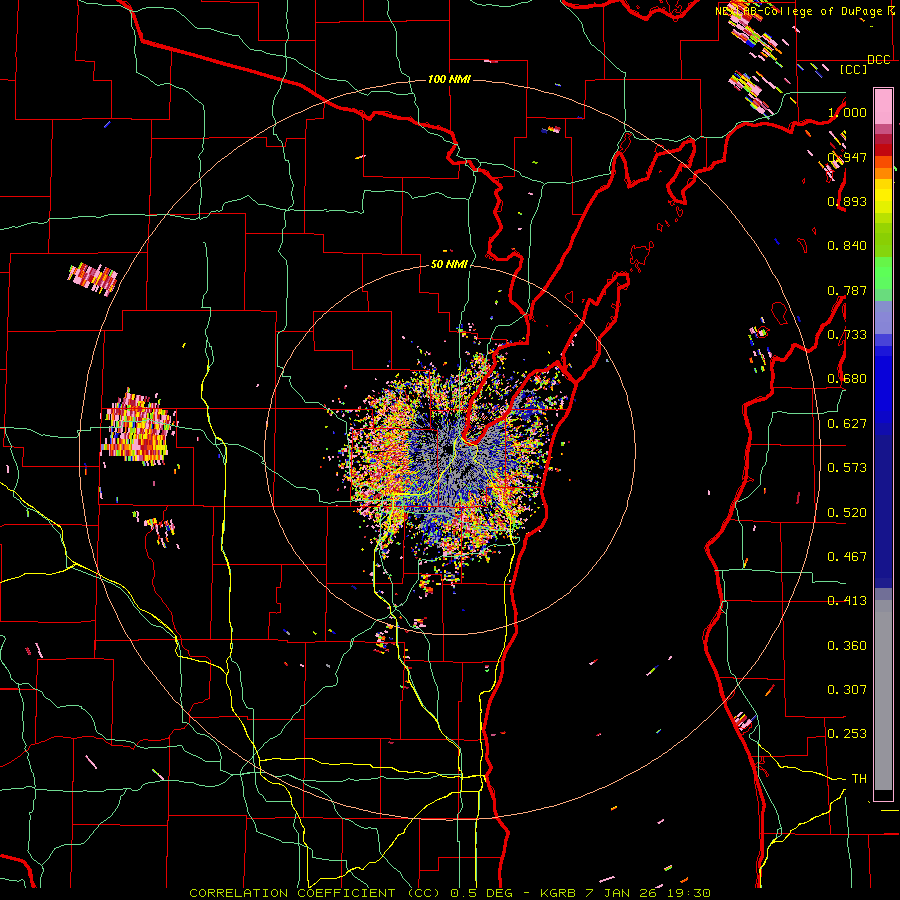Image resolution: width=900 pixels, height=900 pixels.
Task: Click the 1.000 value on the scale
Action: [847, 112]
